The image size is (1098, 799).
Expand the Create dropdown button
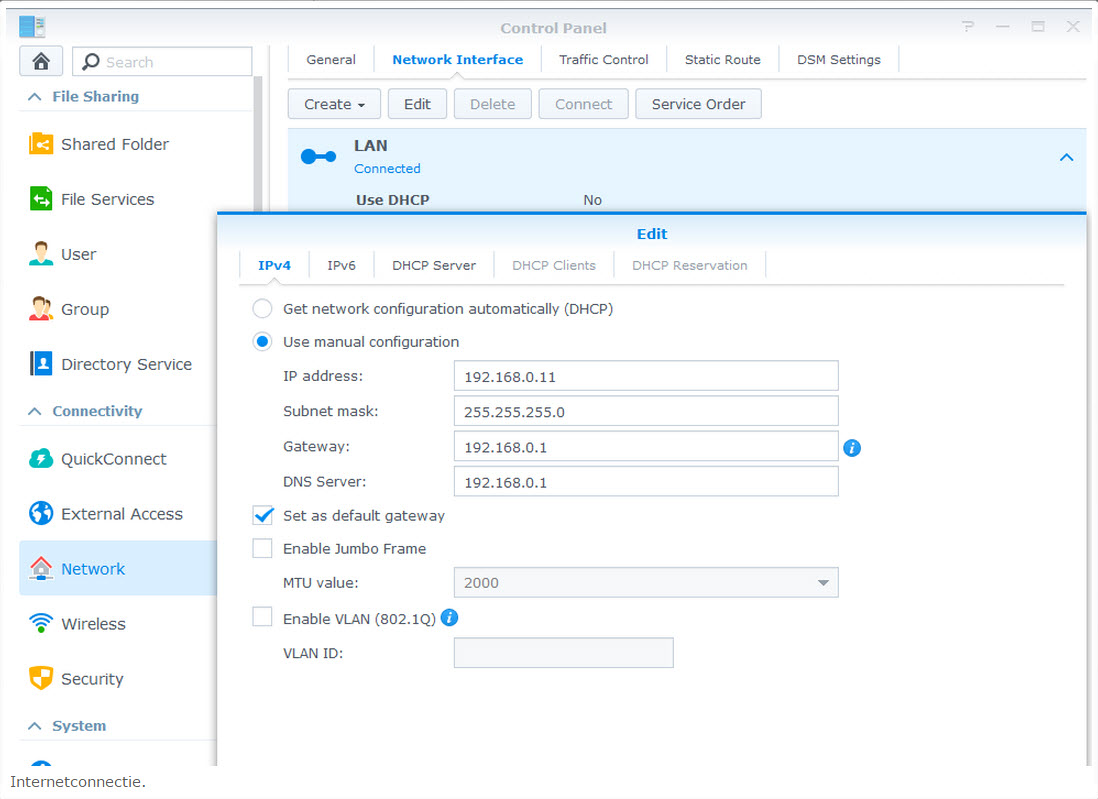(x=334, y=104)
